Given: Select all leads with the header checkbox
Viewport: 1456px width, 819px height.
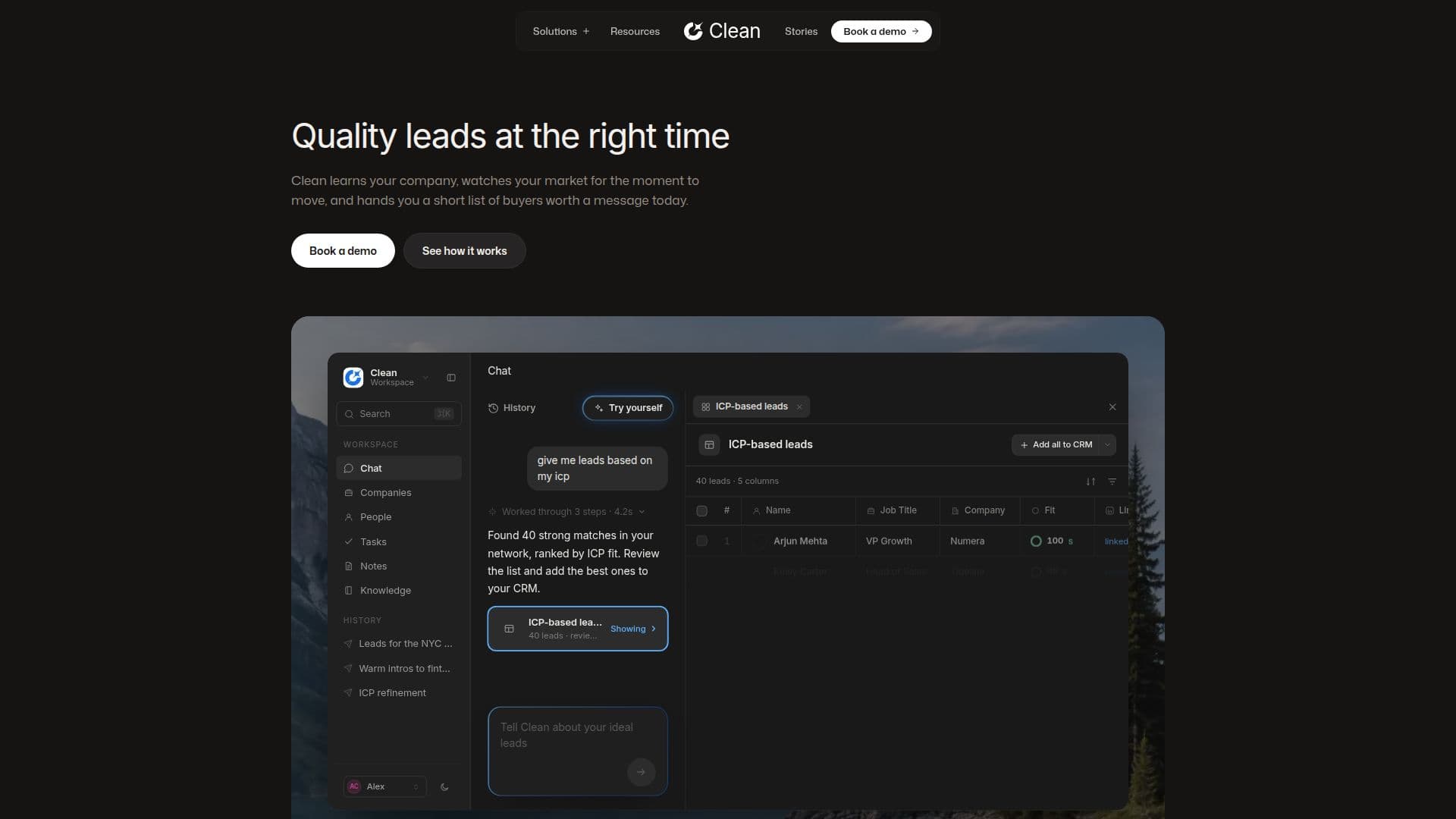Looking at the screenshot, I should [x=701, y=511].
